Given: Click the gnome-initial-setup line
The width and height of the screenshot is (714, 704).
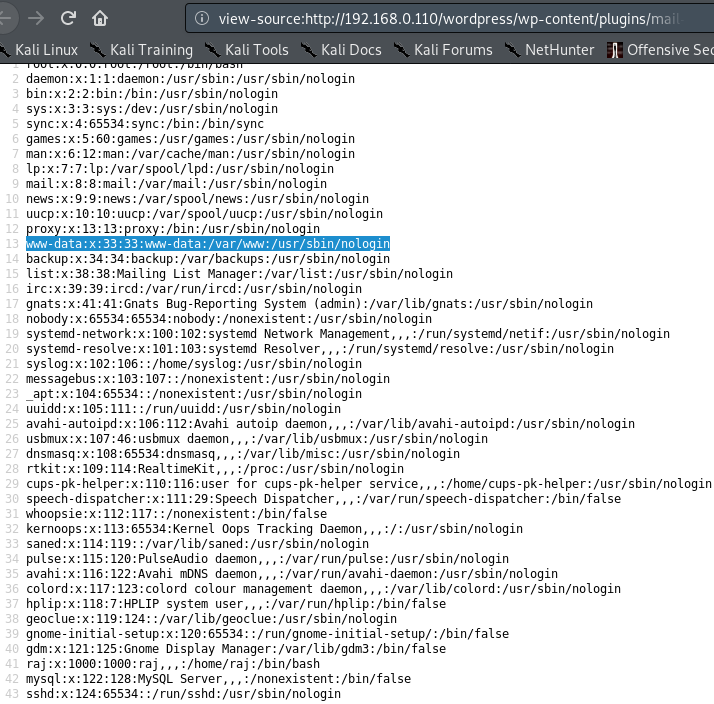Looking at the screenshot, I should (267, 634).
